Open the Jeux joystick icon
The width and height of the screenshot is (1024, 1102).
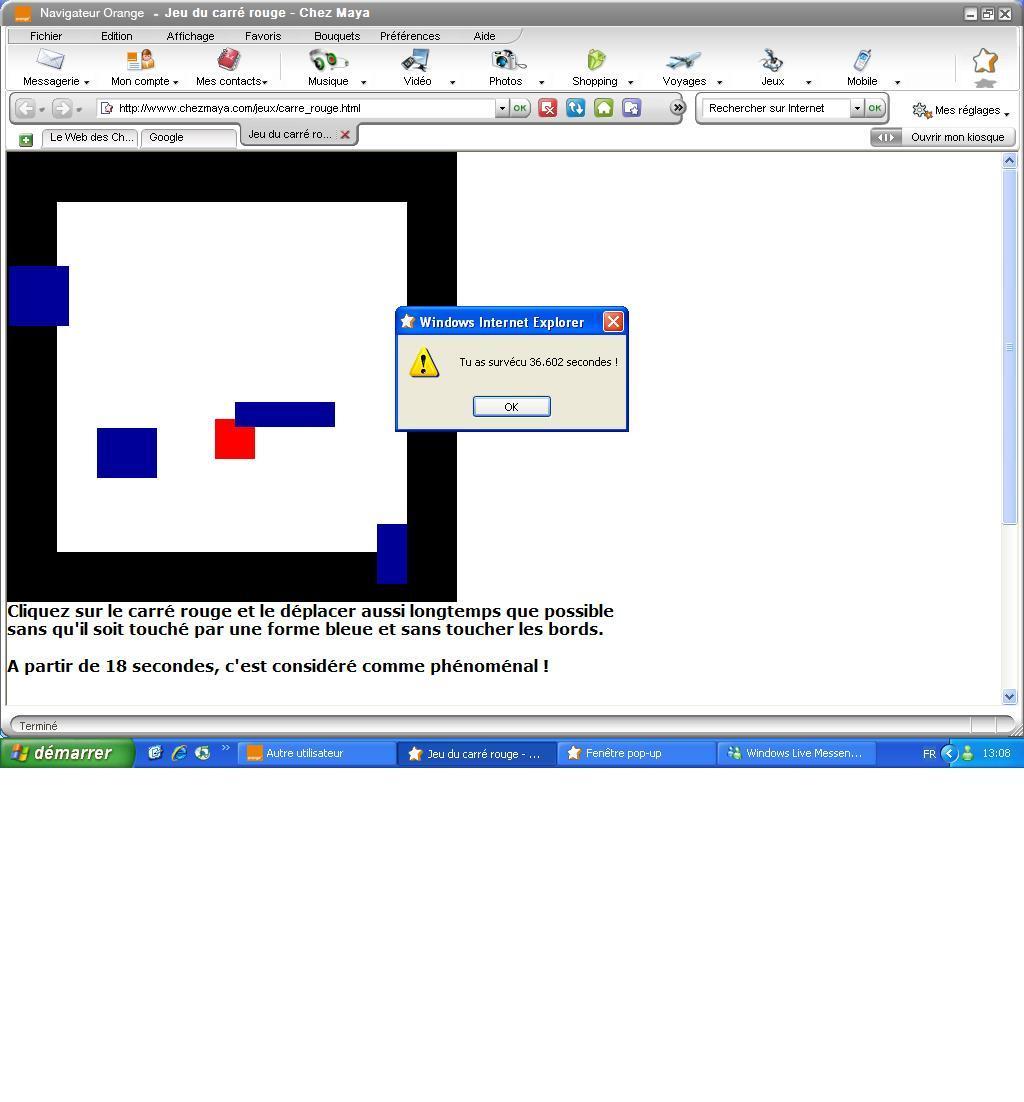click(x=772, y=60)
